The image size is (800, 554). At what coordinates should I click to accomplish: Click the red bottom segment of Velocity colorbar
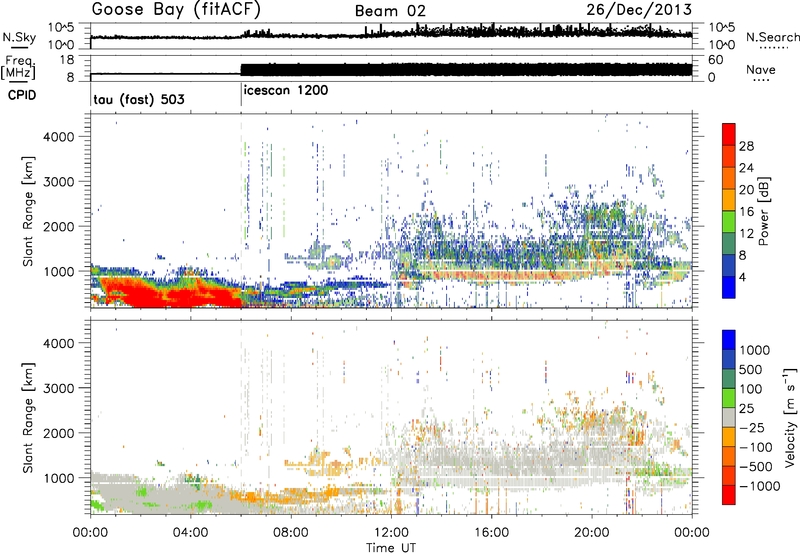729,495
